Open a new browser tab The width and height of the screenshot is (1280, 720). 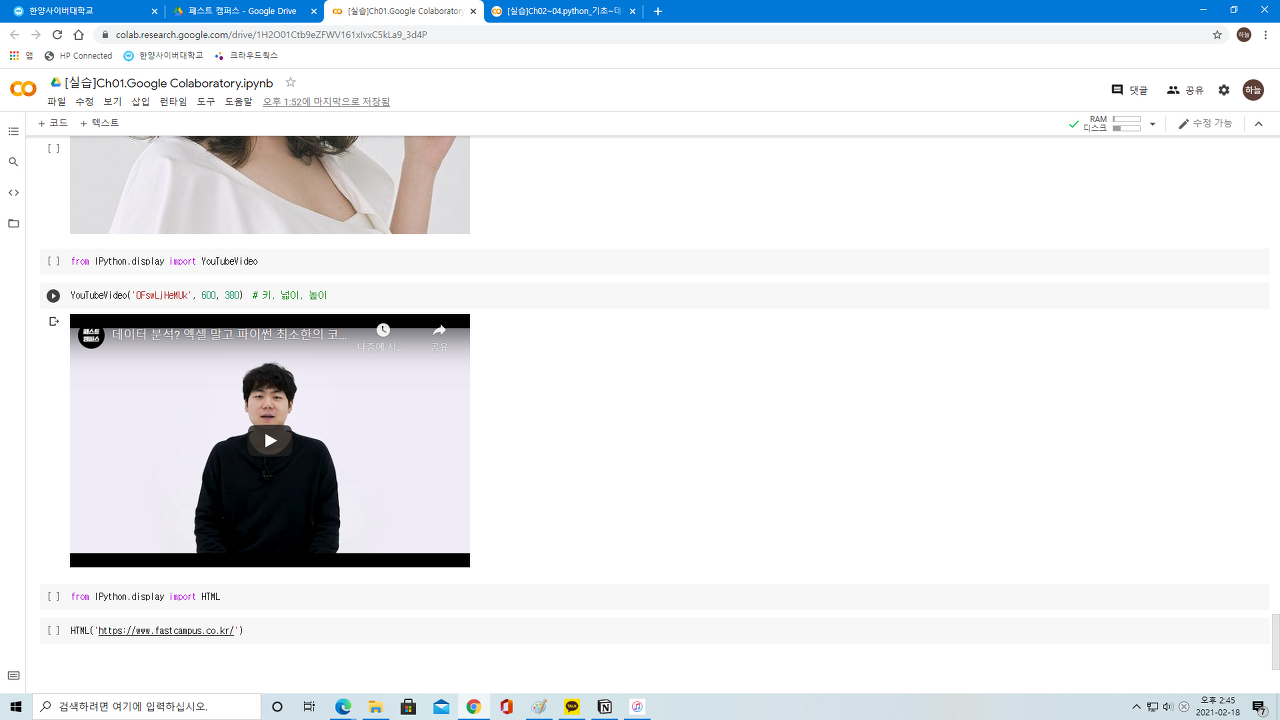coord(657,11)
